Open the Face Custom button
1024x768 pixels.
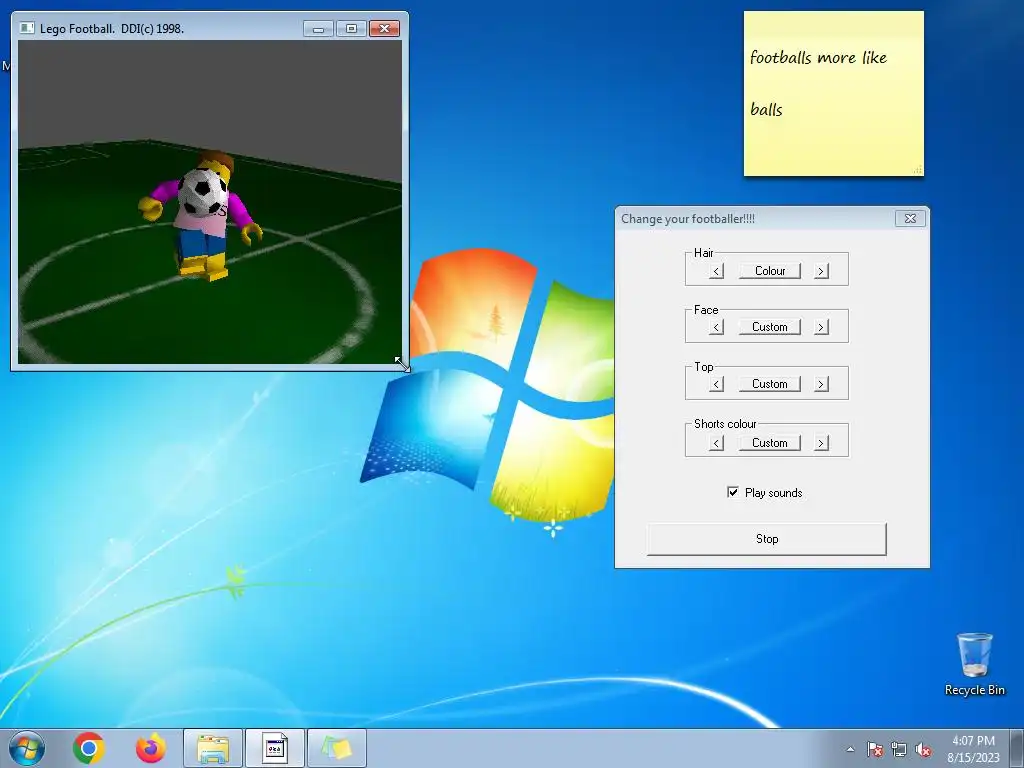tap(770, 327)
